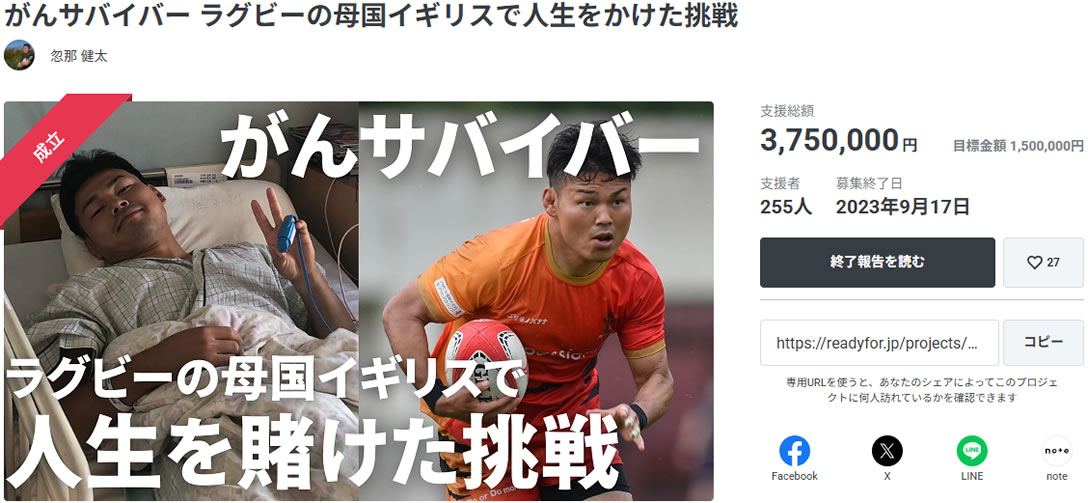Click the 3,750,000円 support total
The height and width of the screenshot is (503, 1088).
click(x=838, y=141)
